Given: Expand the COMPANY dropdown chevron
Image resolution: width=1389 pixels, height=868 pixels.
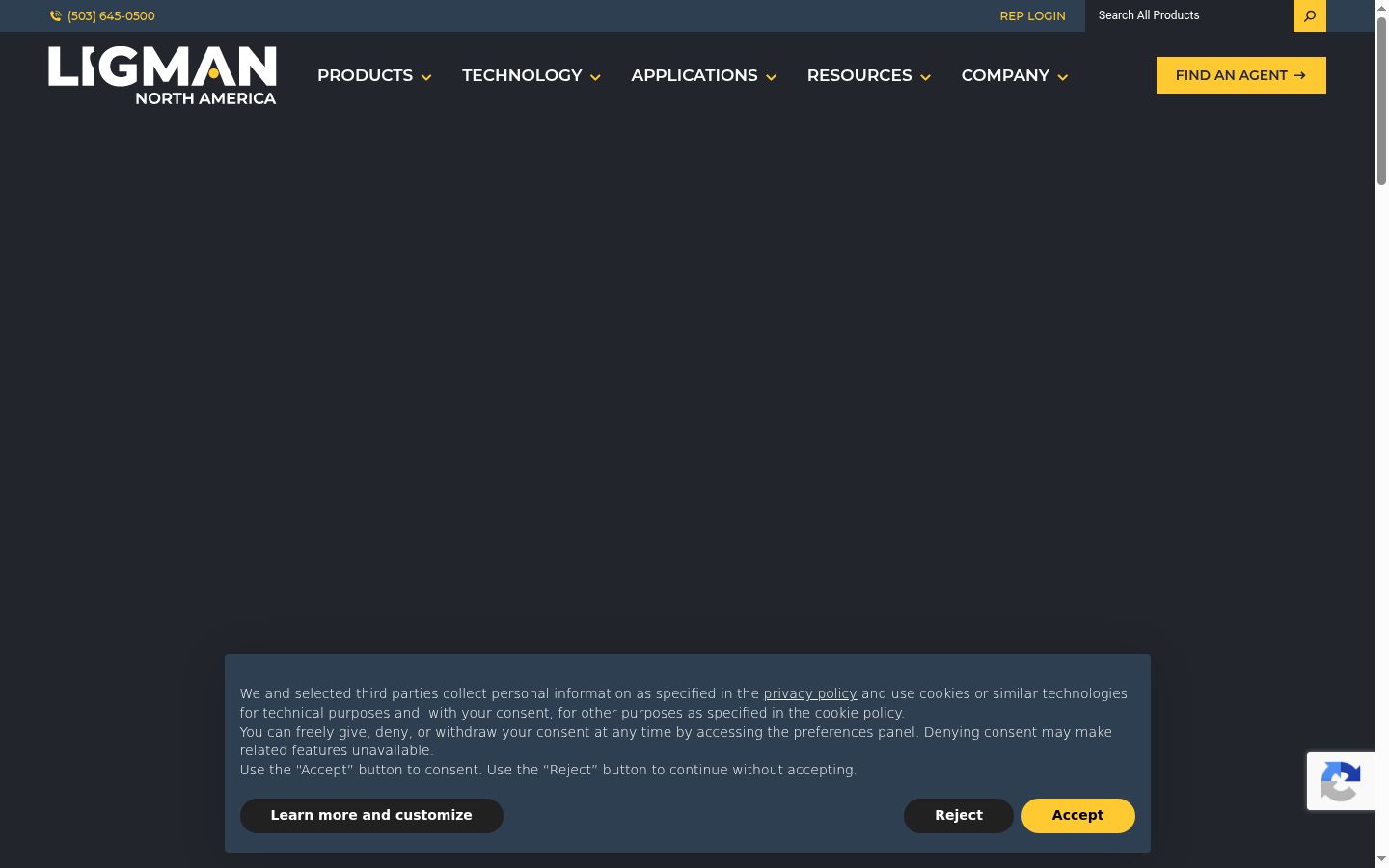Looking at the screenshot, I should [x=1063, y=77].
